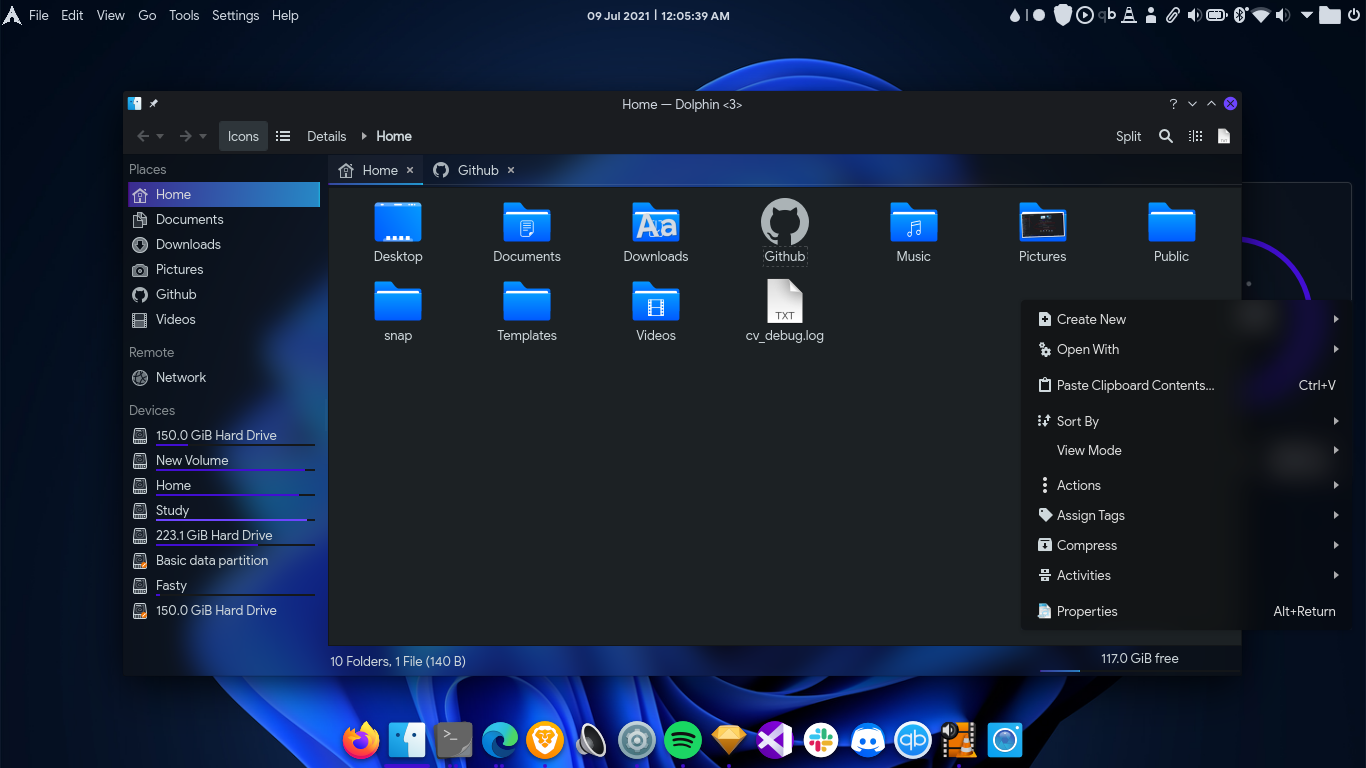The height and width of the screenshot is (768, 1366).
Task: Open the terminal from the dock
Action: coord(455,740)
